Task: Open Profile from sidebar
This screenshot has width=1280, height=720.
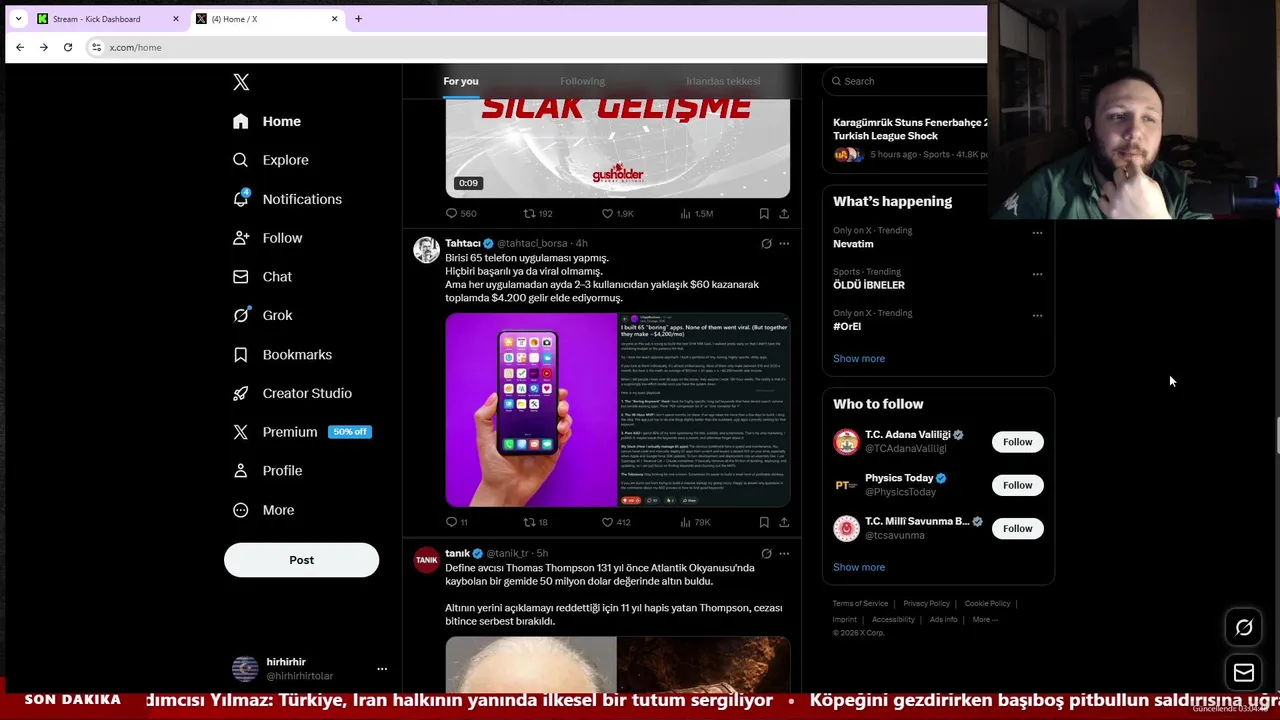Action: [267, 470]
